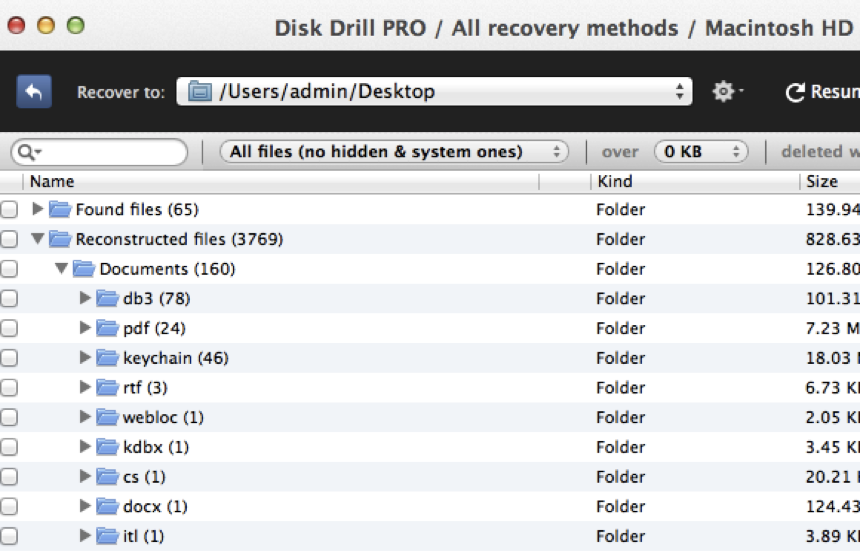Click the blue back arrow button

click(x=34, y=92)
